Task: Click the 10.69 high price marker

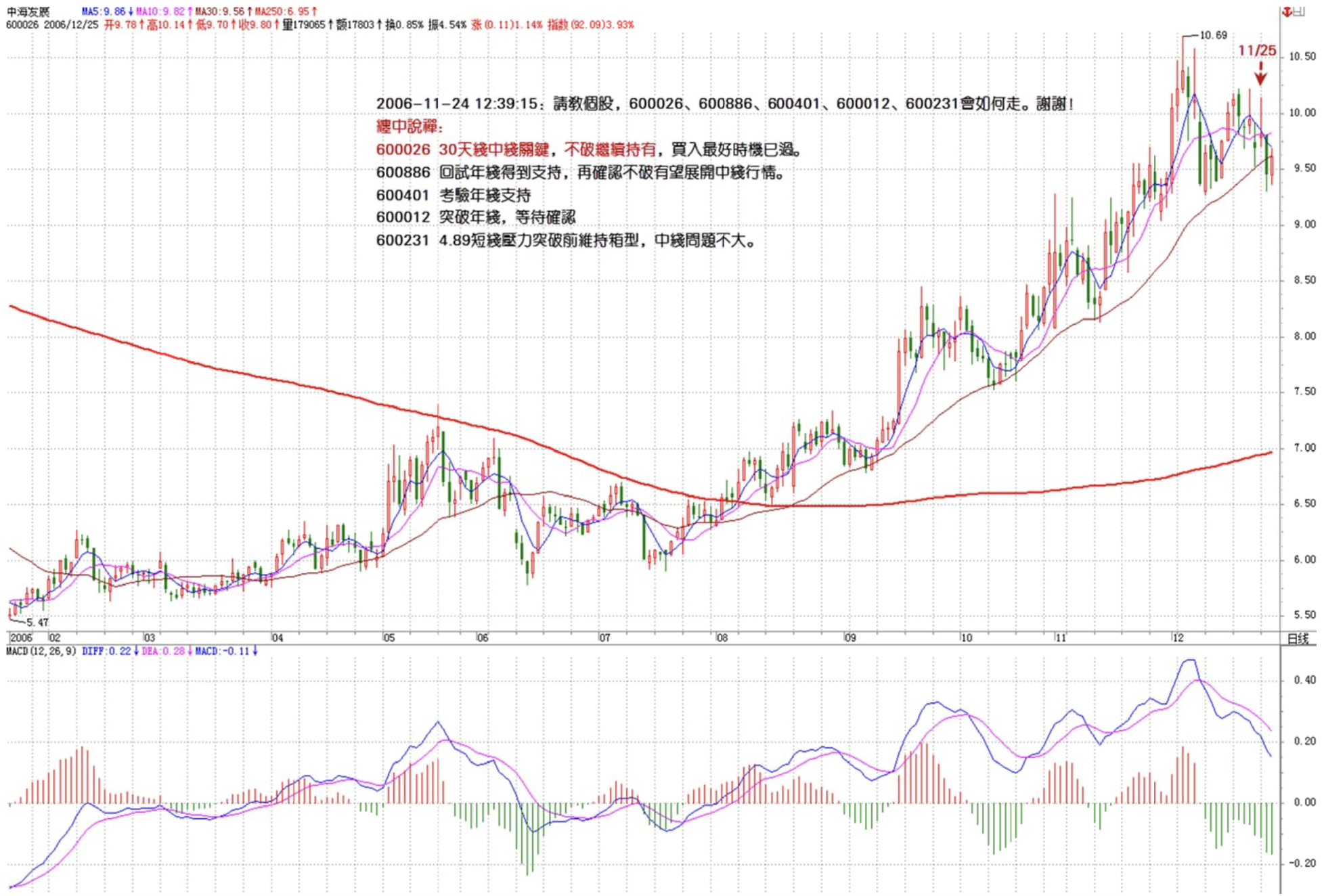Action: (x=1212, y=35)
